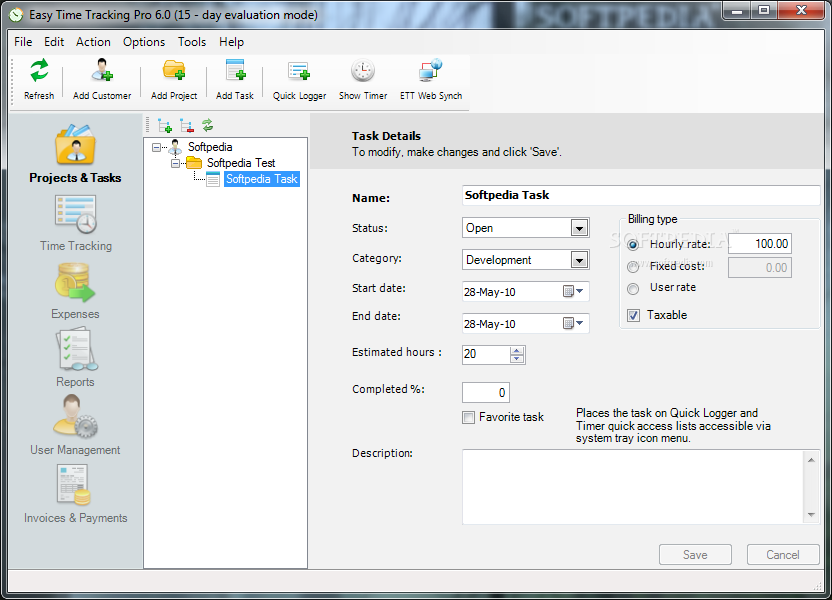Click the Show Timer clock icon

tap(363, 71)
